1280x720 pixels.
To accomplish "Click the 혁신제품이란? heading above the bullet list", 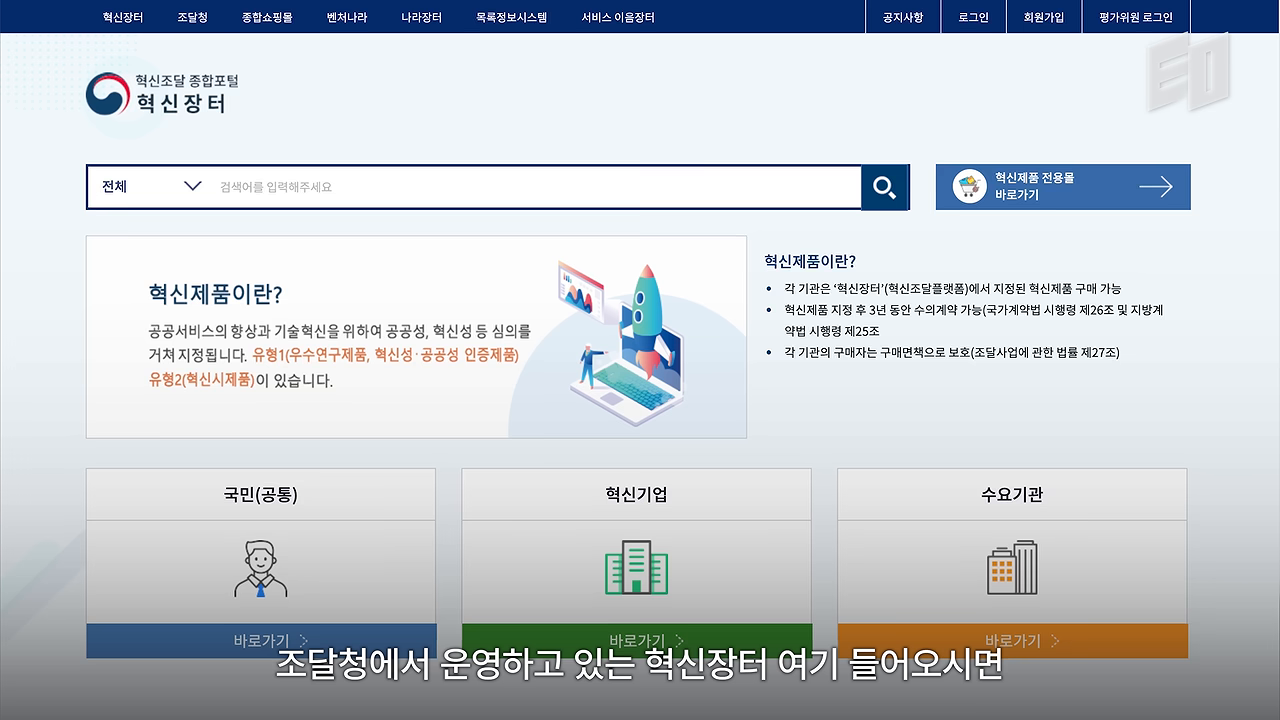I will 810,261.
